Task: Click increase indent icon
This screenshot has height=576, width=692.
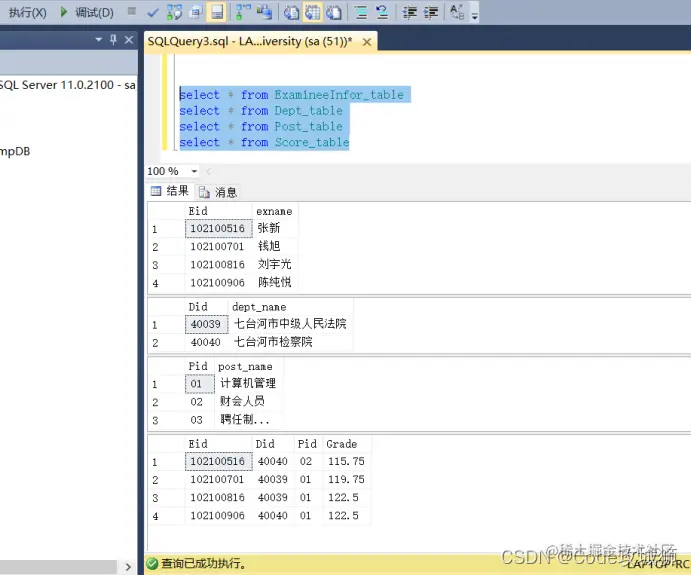Action: 431,12
